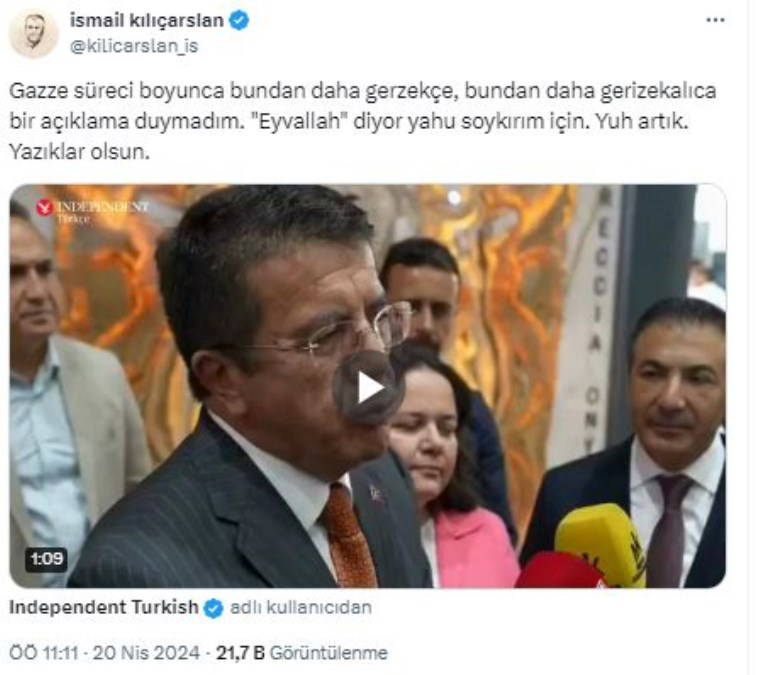
Task: Click the verified badge next to ismail kılıçarslan
Action: [239, 21]
